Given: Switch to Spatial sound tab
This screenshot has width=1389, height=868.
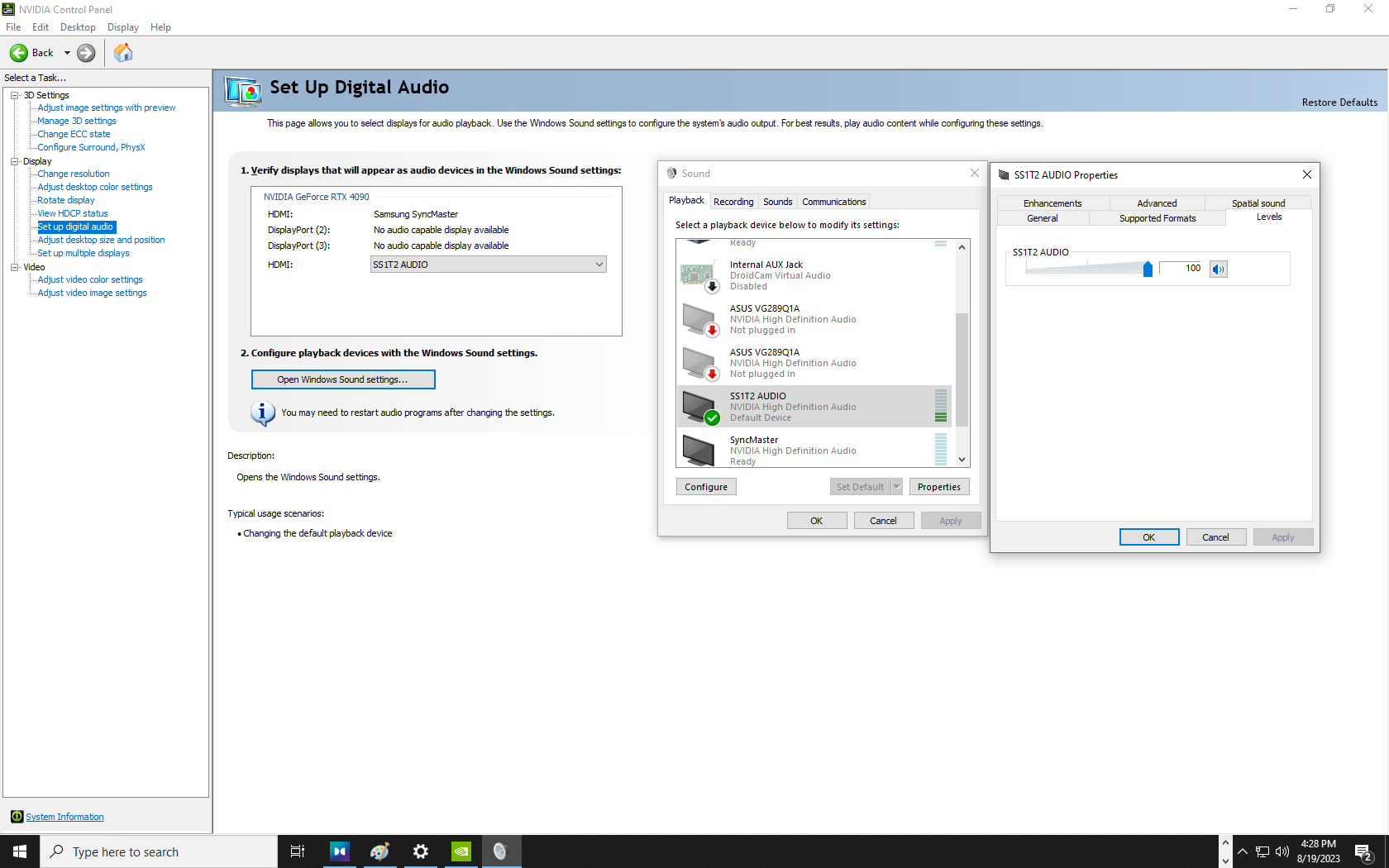Looking at the screenshot, I should pyautogui.click(x=1258, y=203).
